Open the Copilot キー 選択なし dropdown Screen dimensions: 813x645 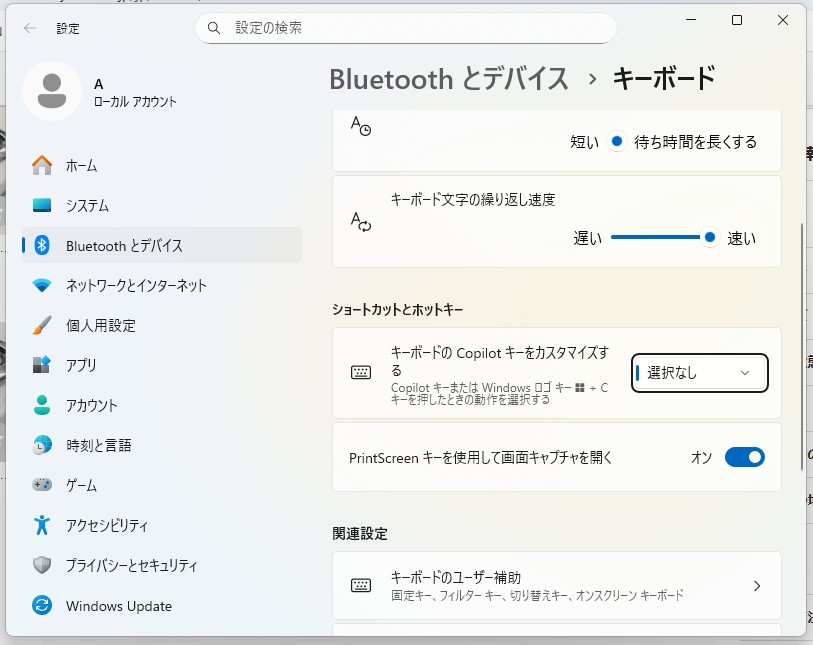[699, 372]
